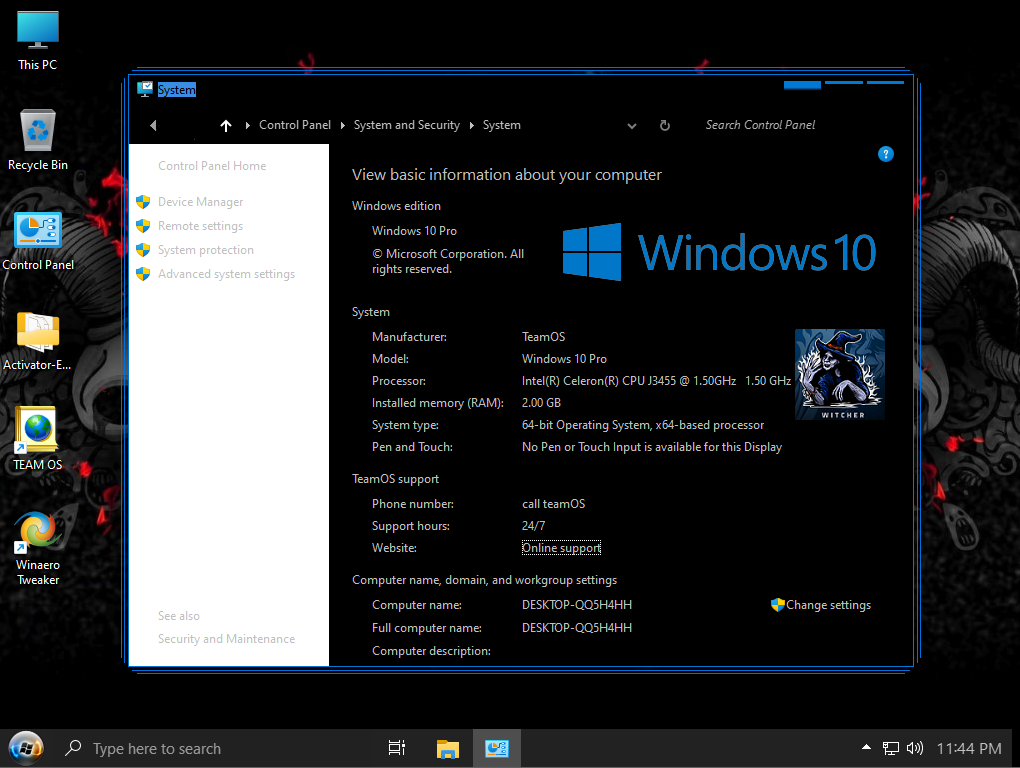Select the 24/7 support hours value
The image size is (1020, 768).
(533, 525)
